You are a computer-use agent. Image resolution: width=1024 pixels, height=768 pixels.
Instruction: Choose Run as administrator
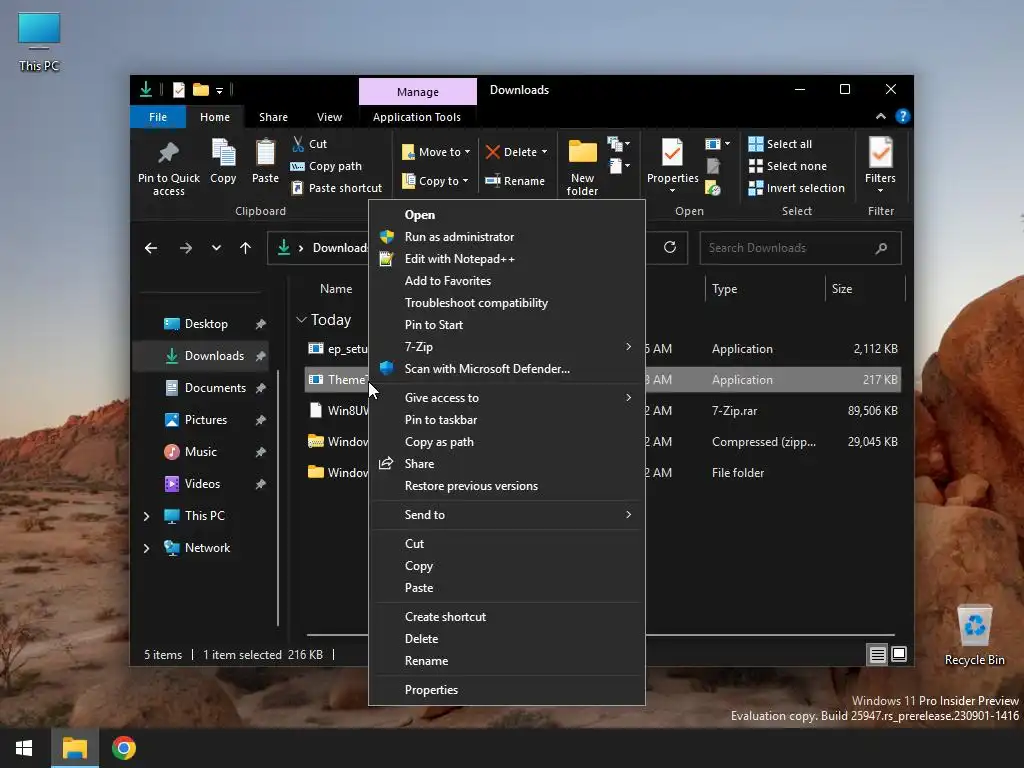tap(507, 237)
